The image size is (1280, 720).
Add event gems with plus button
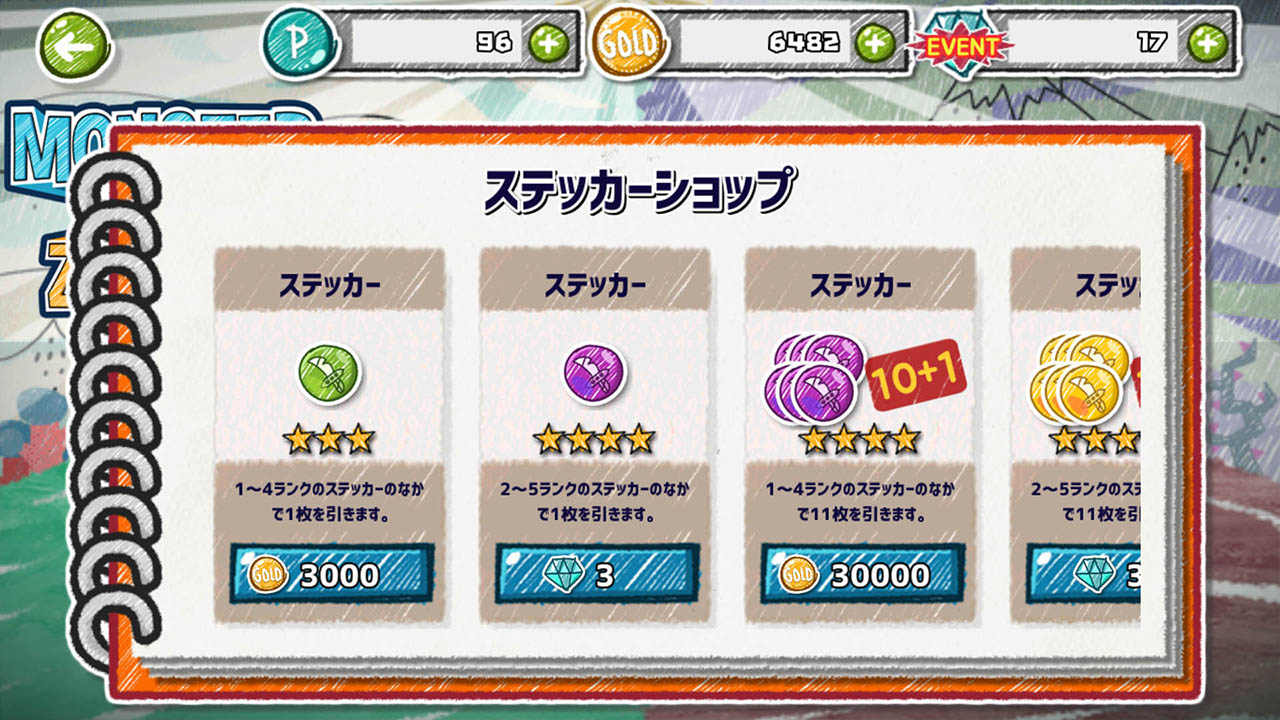pos(1207,42)
